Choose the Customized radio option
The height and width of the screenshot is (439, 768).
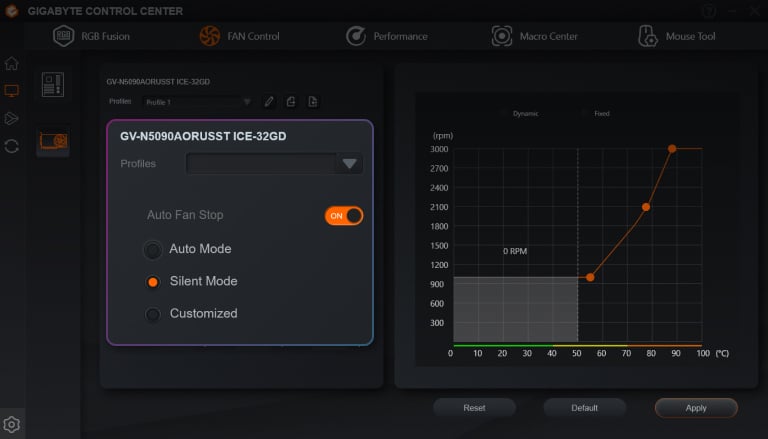(x=153, y=314)
